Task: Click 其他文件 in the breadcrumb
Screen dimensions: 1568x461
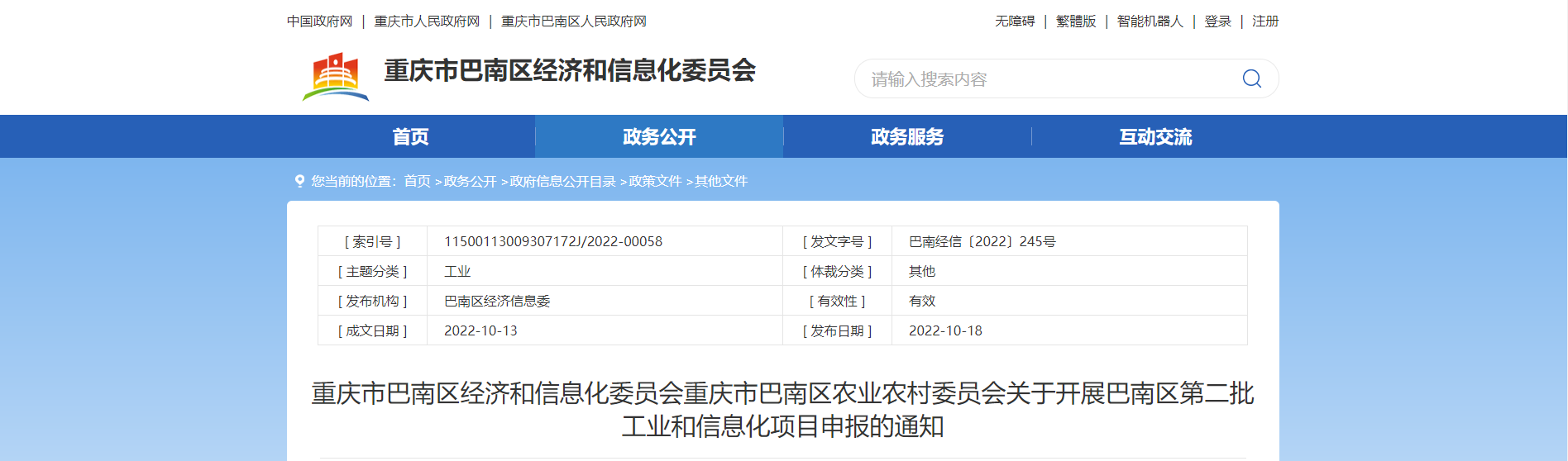Action: tap(721, 181)
